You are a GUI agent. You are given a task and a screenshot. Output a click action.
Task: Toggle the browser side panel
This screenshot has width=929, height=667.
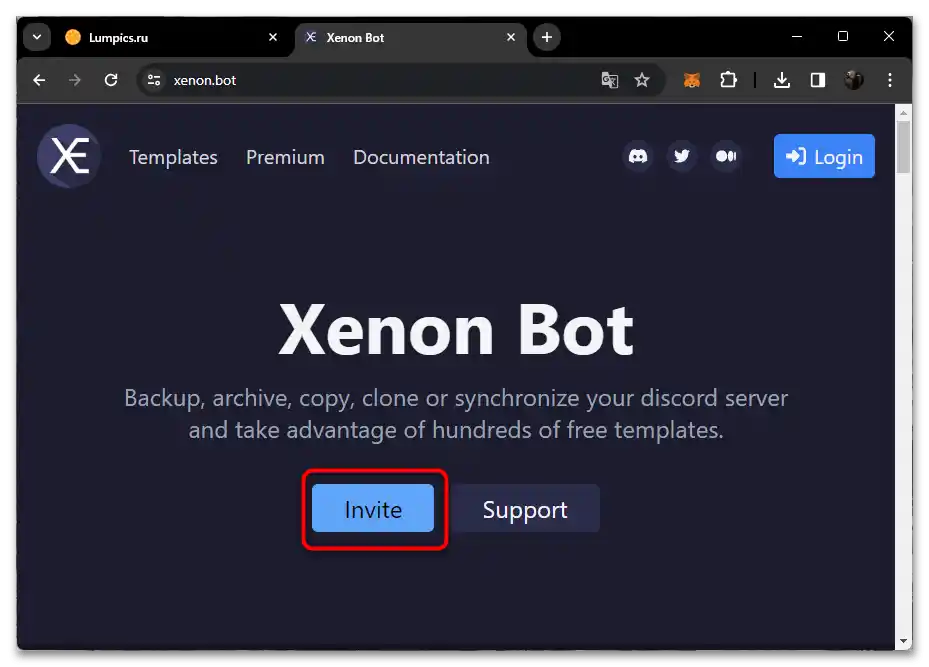coord(818,80)
